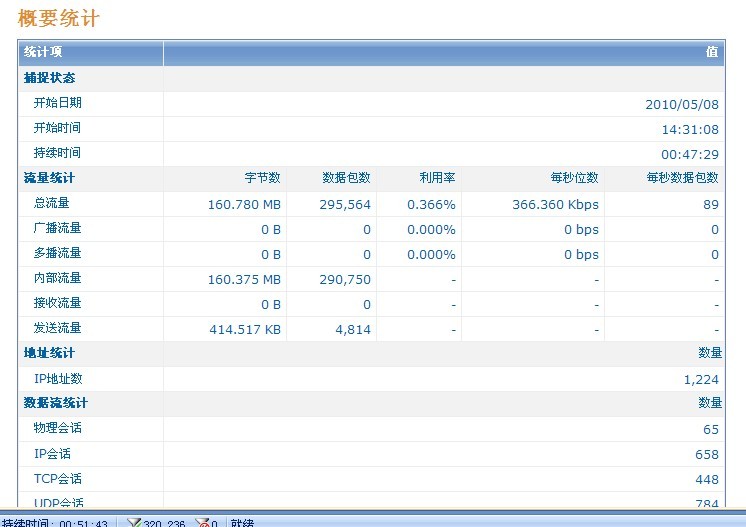Click TCP conversation count 448

click(707, 479)
